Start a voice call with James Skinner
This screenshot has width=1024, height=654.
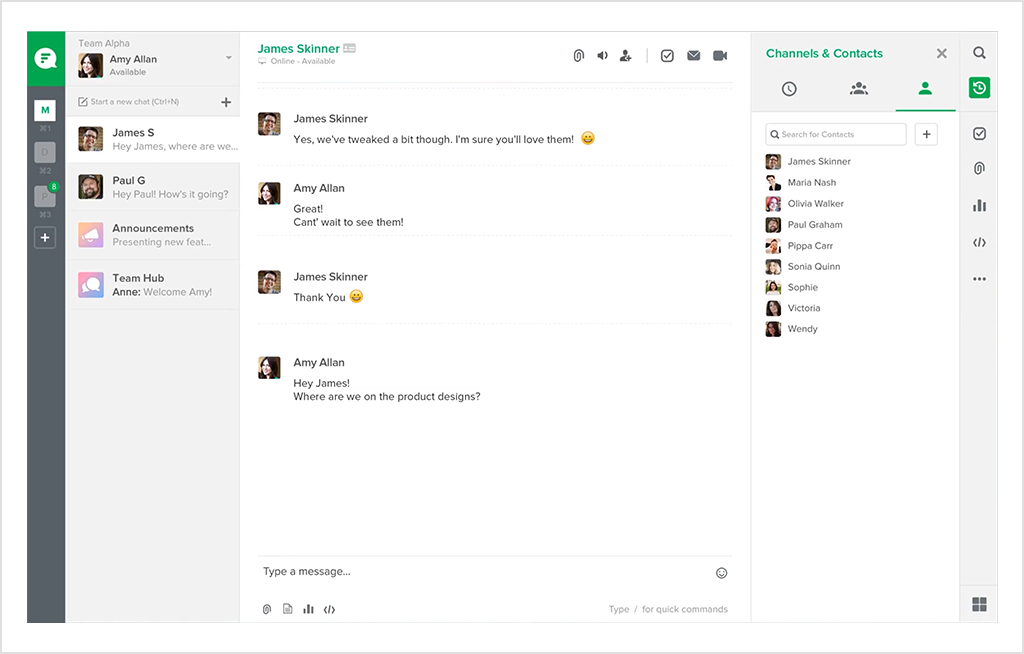point(602,55)
